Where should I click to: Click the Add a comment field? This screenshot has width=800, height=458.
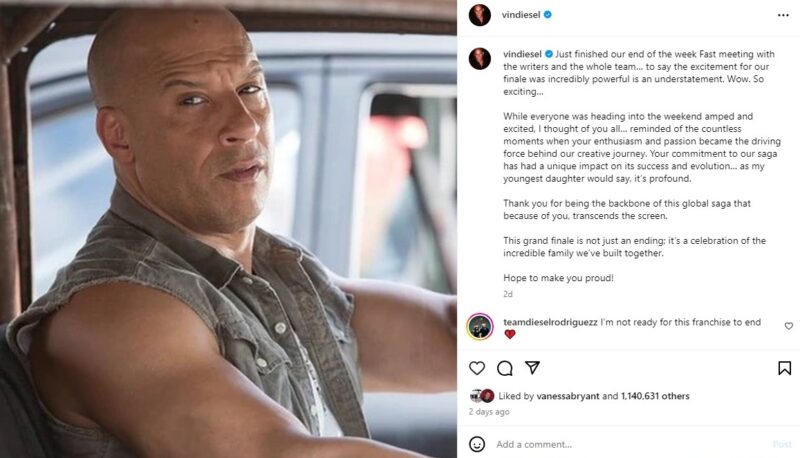click(630, 444)
